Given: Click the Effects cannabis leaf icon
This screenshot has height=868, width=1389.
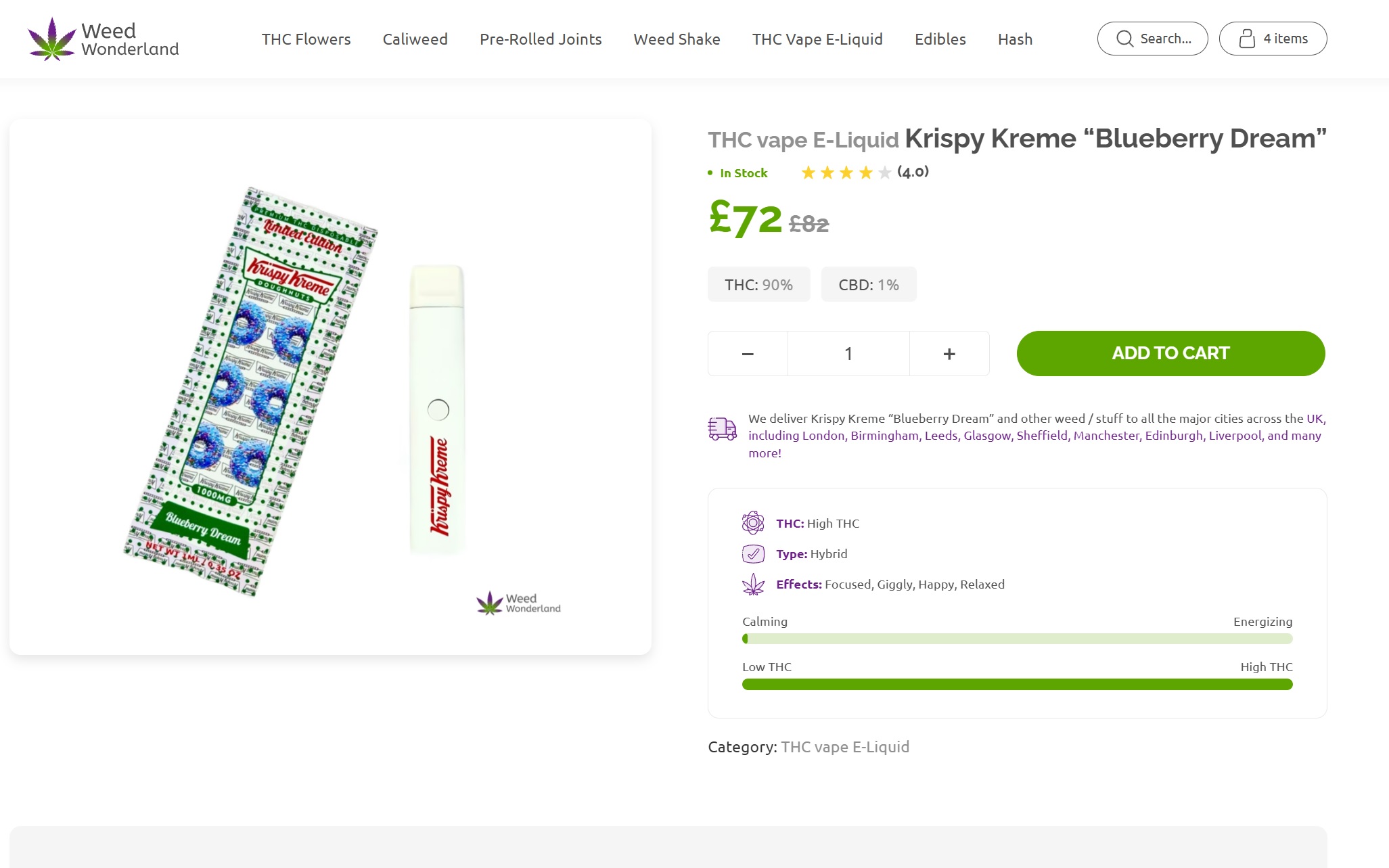Looking at the screenshot, I should 753,585.
